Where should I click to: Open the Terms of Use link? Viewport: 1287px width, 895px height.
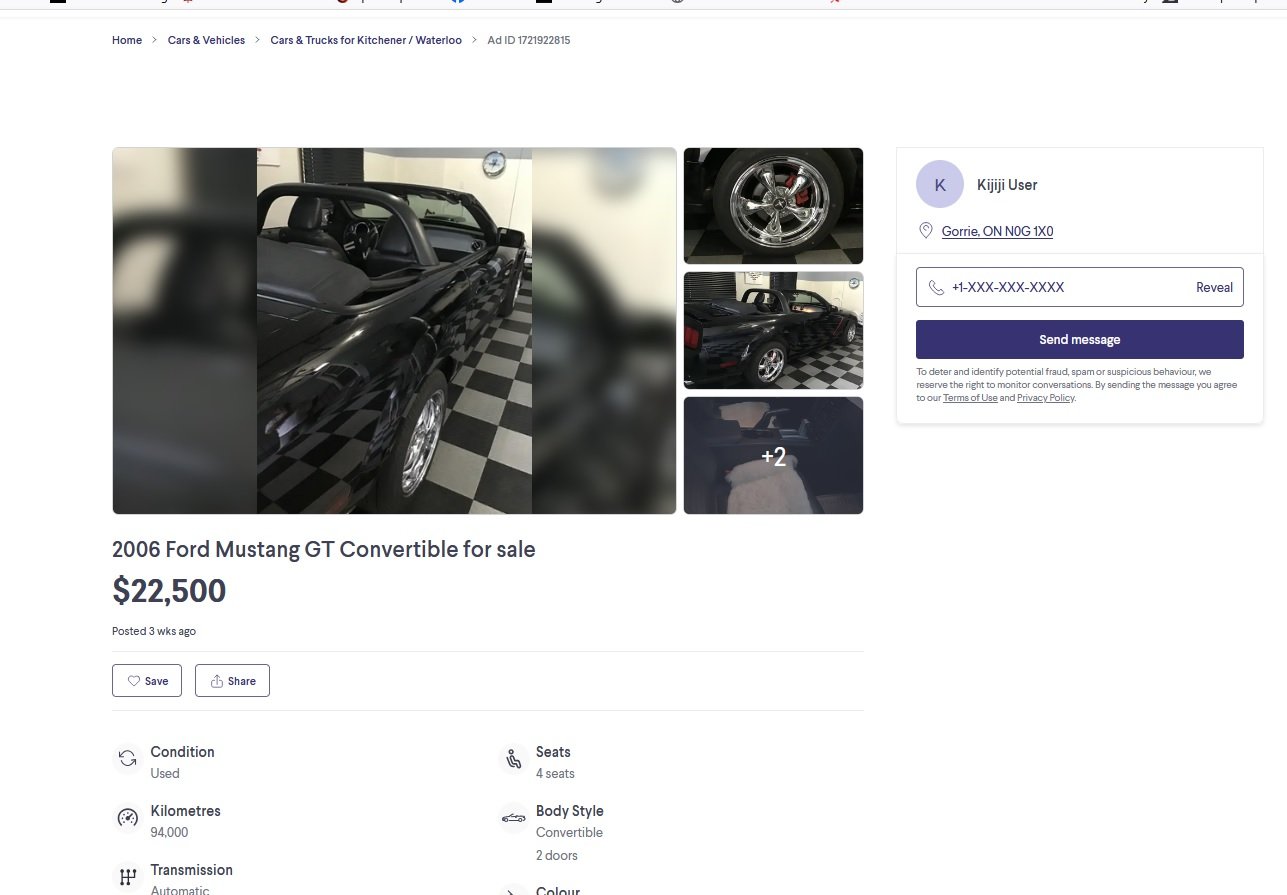click(970, 398)
